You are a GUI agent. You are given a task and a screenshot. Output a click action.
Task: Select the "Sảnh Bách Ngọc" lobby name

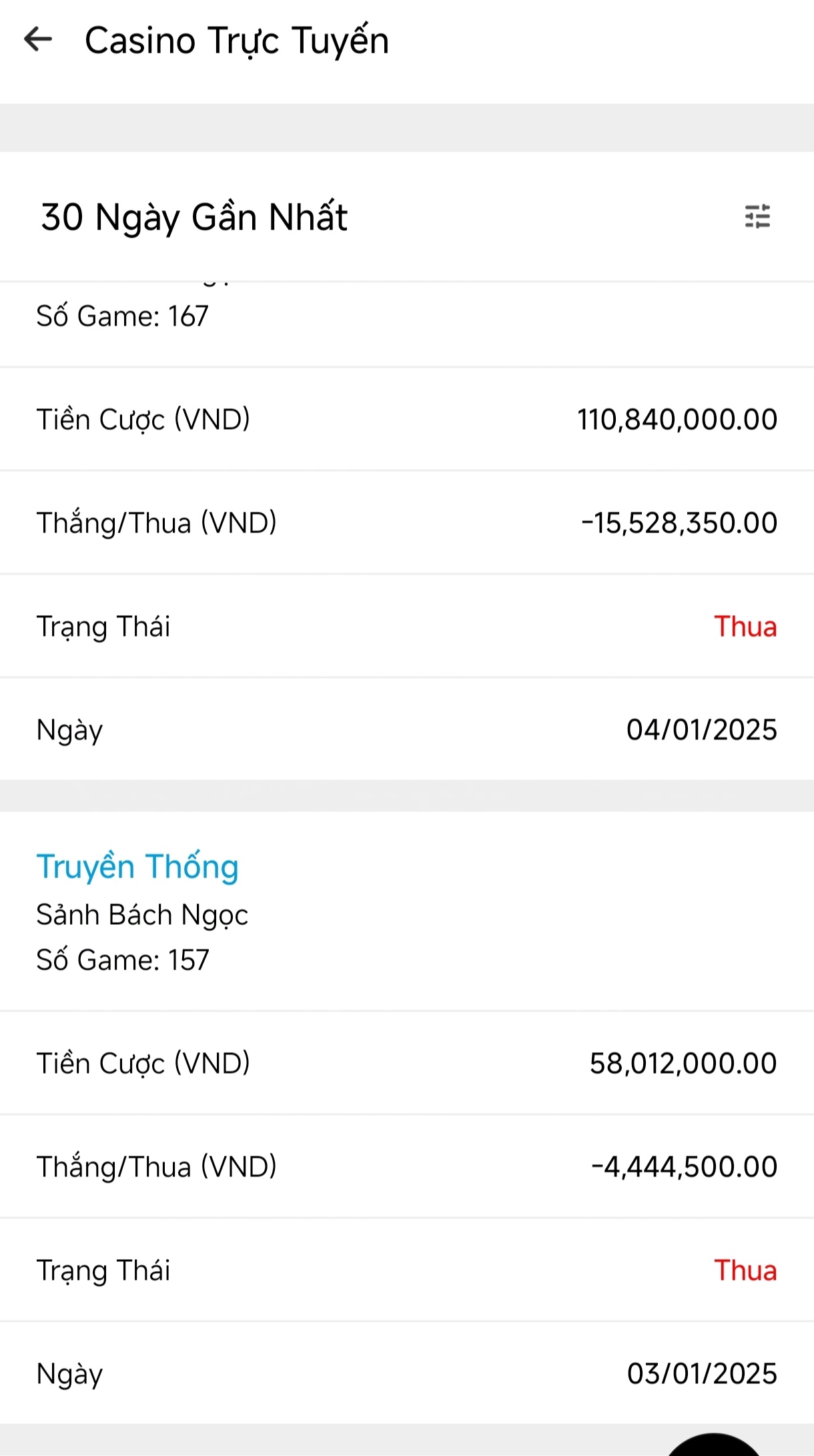pos(142,915)
